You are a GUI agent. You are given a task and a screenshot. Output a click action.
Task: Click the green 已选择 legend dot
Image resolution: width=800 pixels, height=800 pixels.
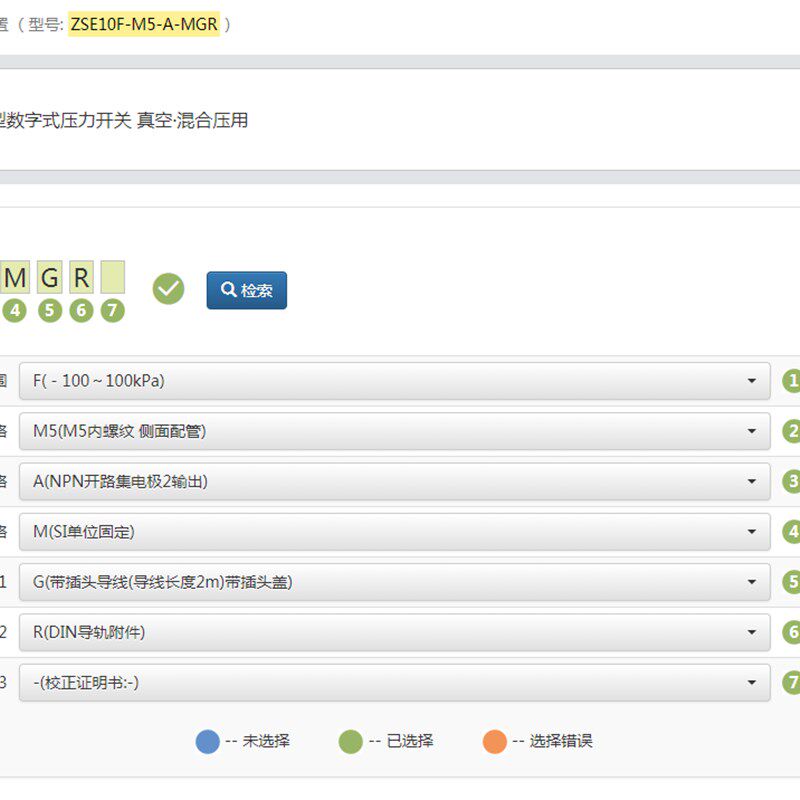[x=351, y=741]
